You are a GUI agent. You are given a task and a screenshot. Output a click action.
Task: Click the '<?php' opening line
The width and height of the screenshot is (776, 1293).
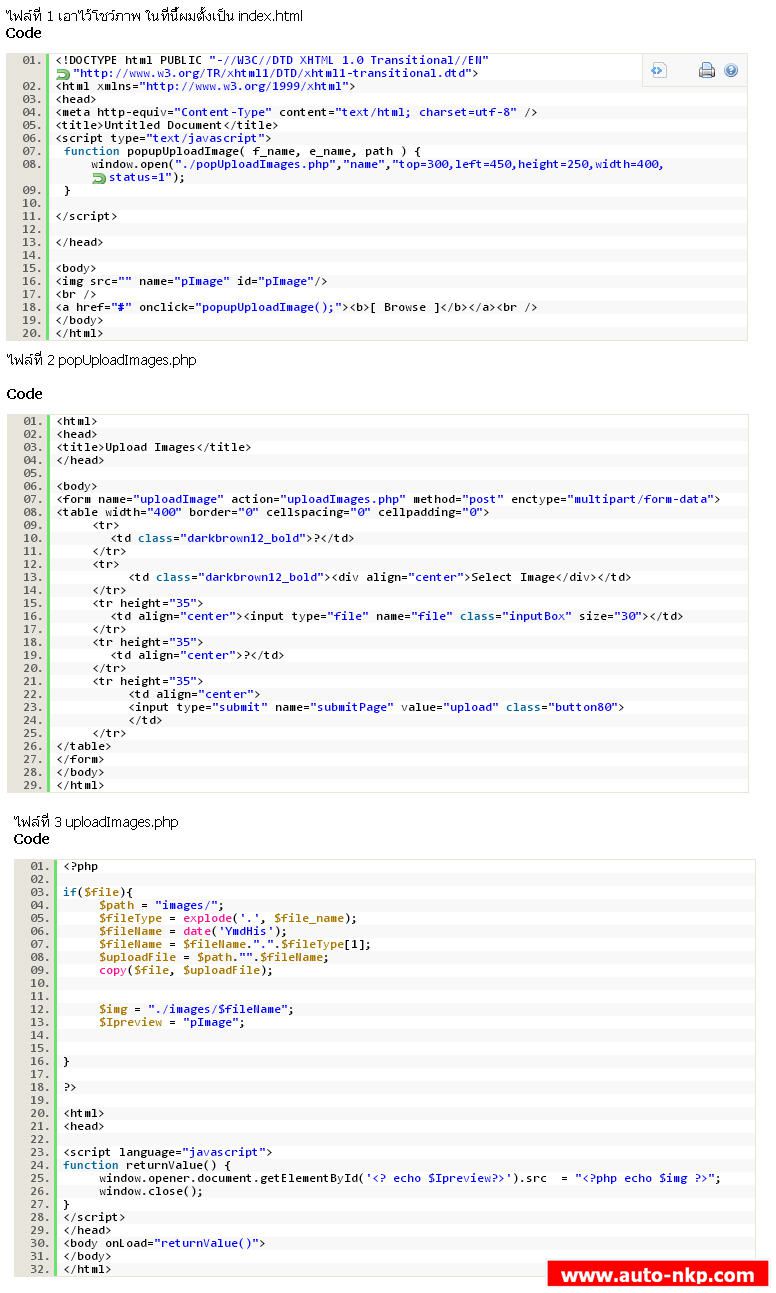(x=81, y=866)
